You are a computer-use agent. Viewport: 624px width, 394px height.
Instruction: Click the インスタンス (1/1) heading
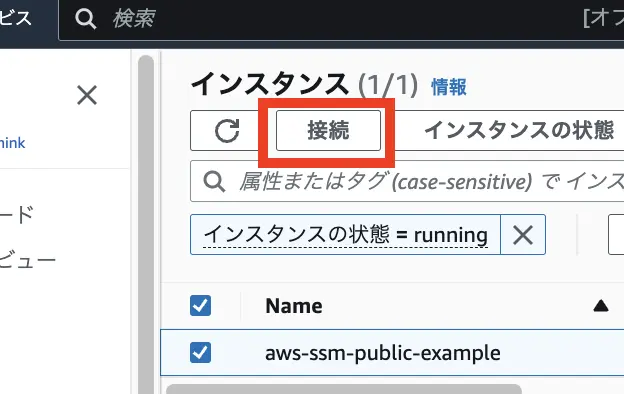pyautogui.click(x=304, y=84)
